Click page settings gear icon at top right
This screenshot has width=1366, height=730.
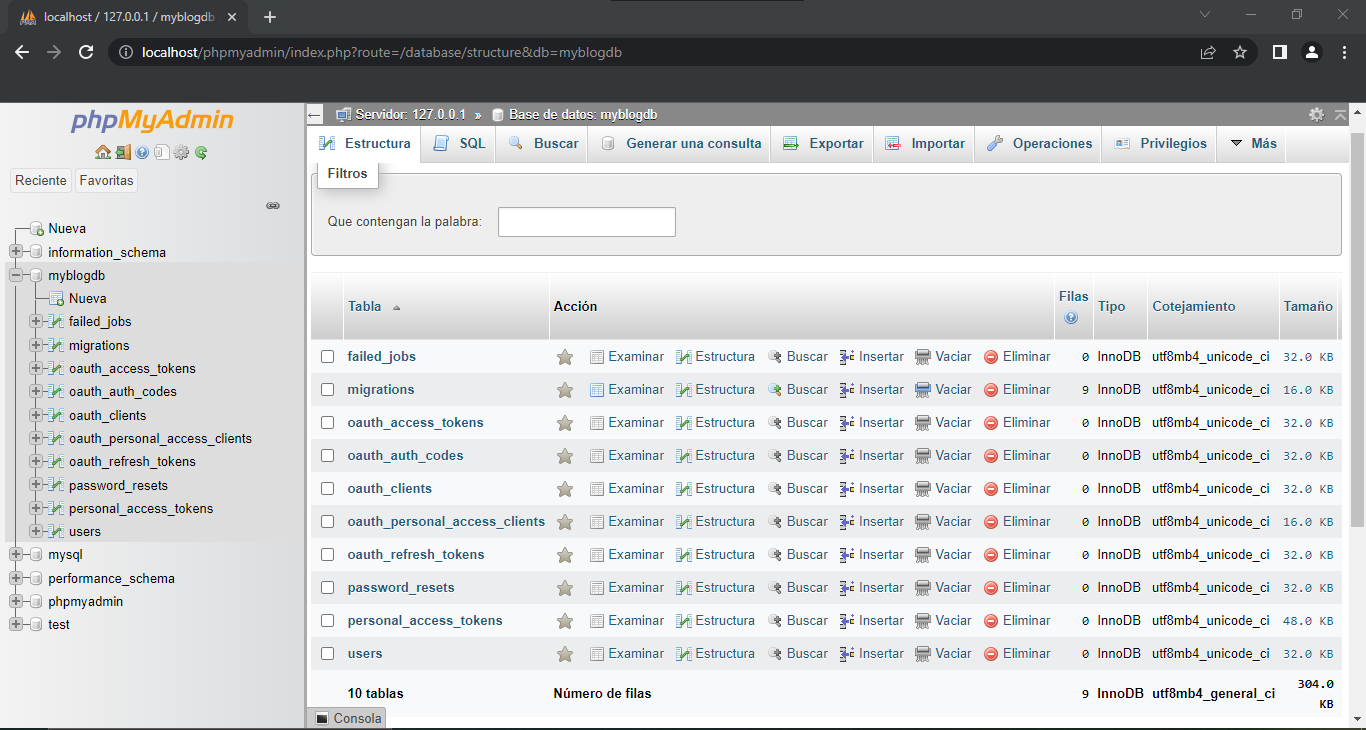pos(1316,115)
